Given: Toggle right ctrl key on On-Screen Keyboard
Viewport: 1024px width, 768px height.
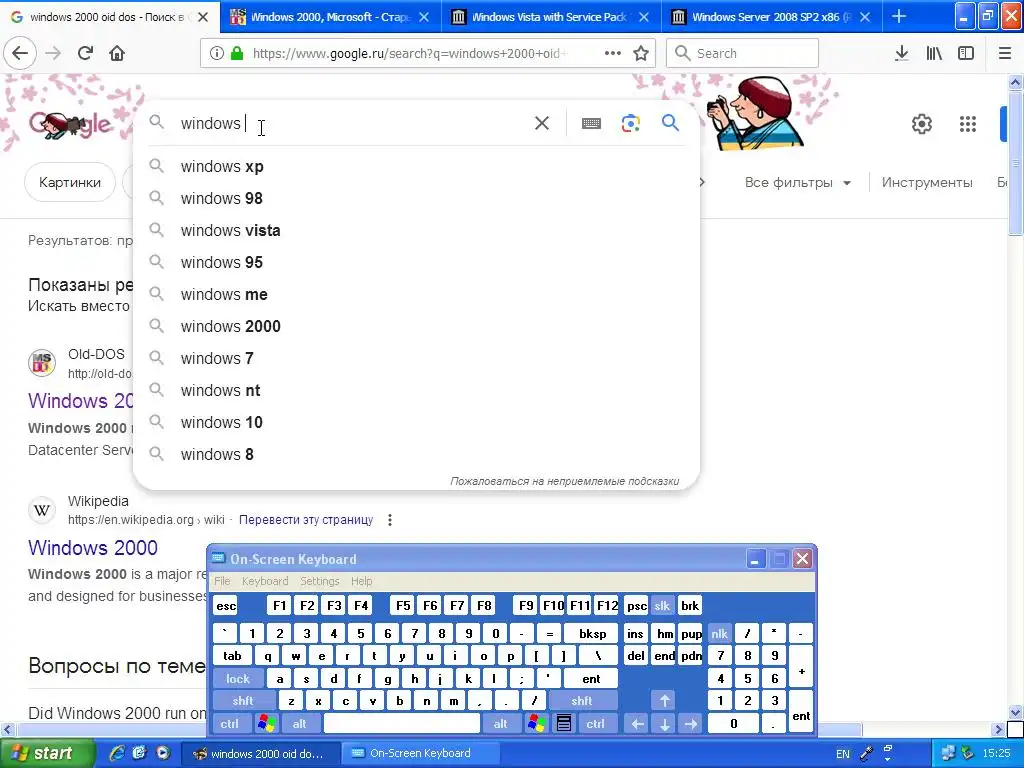Looking at the screenshot, I should click(x=595, y=724).
